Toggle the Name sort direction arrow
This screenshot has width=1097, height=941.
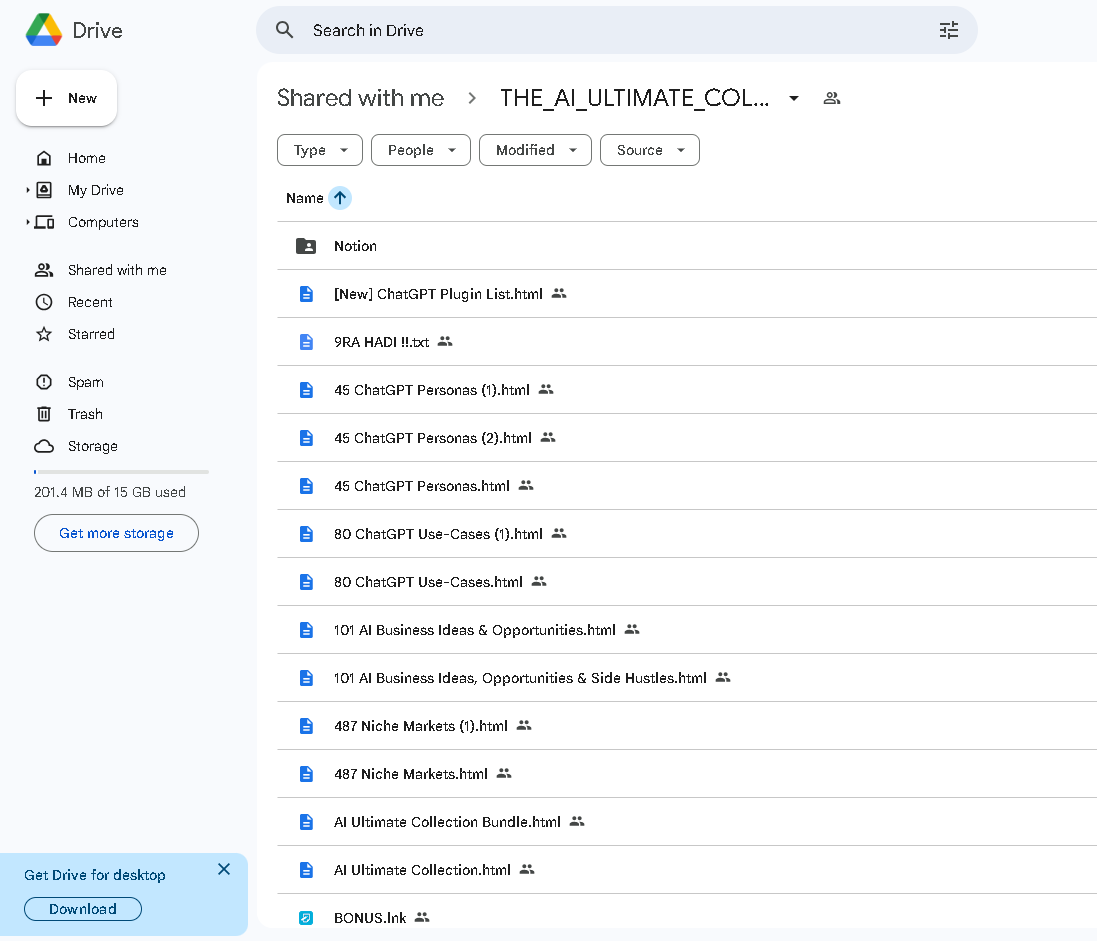340,198
